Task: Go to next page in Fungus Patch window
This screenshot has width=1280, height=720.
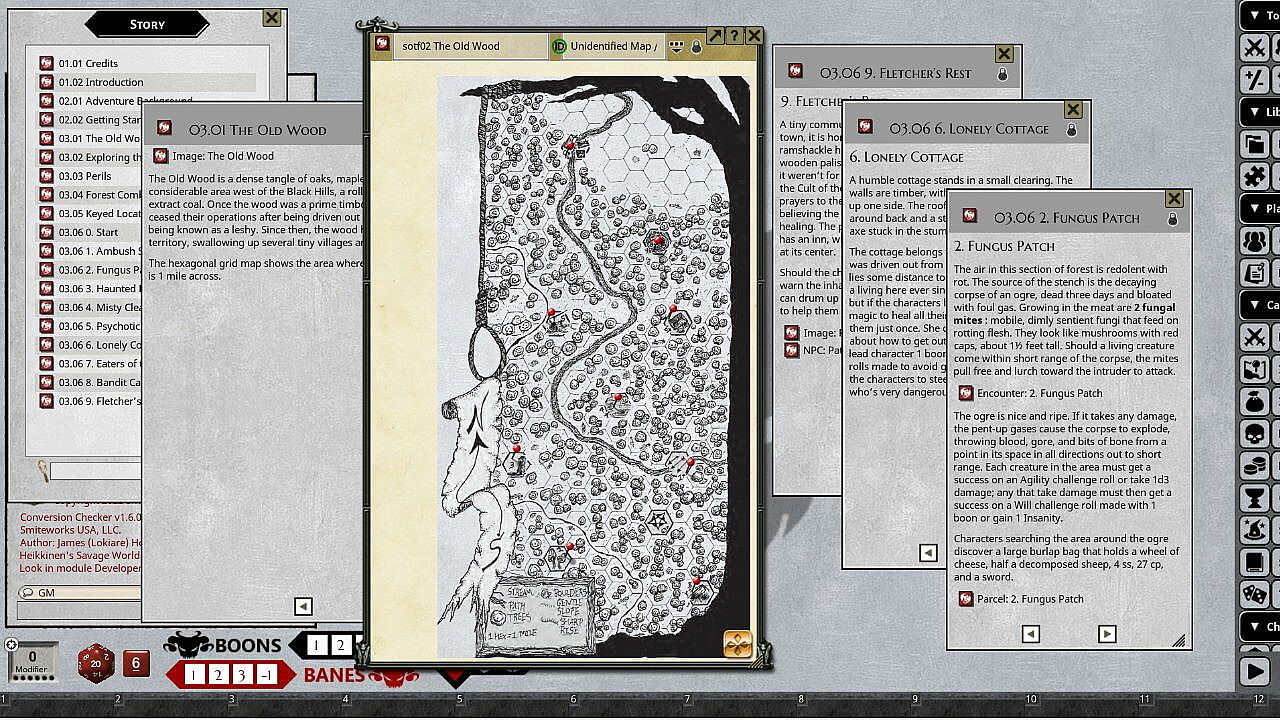Action: pyautogui.click(x=1107, y=634)
